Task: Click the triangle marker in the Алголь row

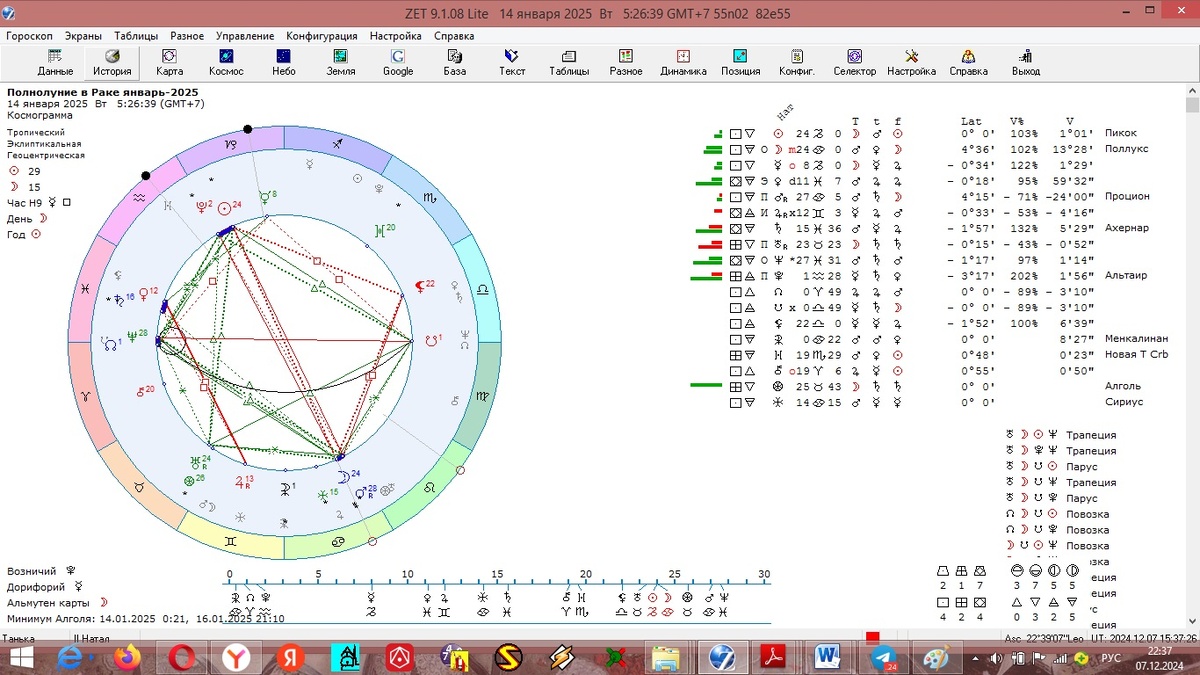Action: pos(749,387)
